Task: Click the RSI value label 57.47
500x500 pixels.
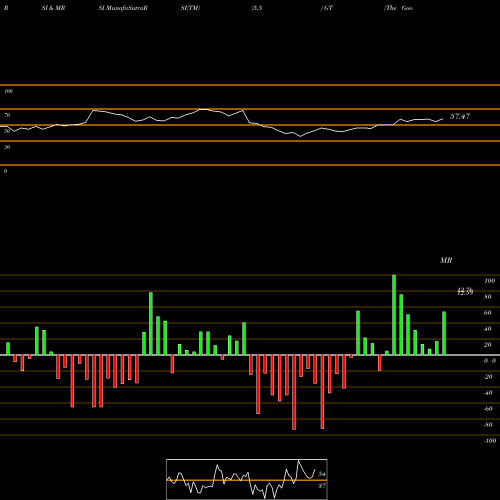Action: pyautogui.click(x=460, y=116)
